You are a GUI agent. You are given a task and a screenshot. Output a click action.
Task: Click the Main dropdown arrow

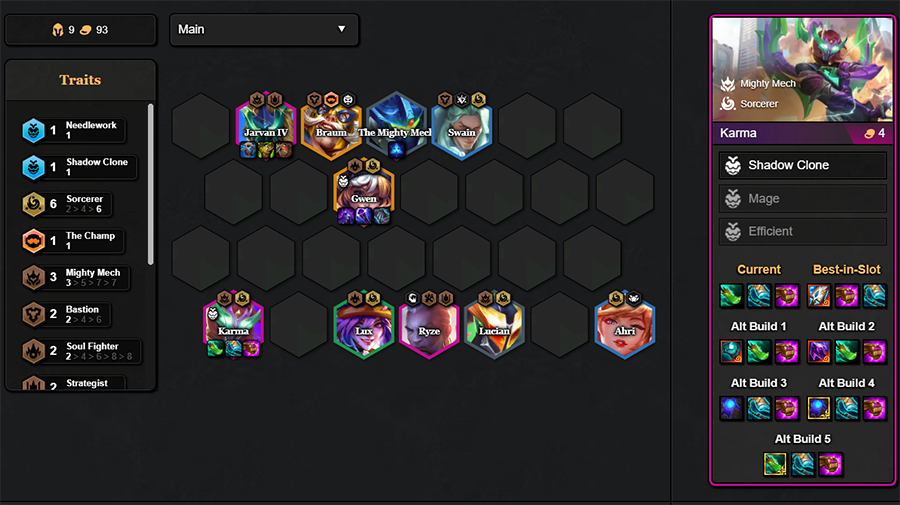[x=342, y=29]
